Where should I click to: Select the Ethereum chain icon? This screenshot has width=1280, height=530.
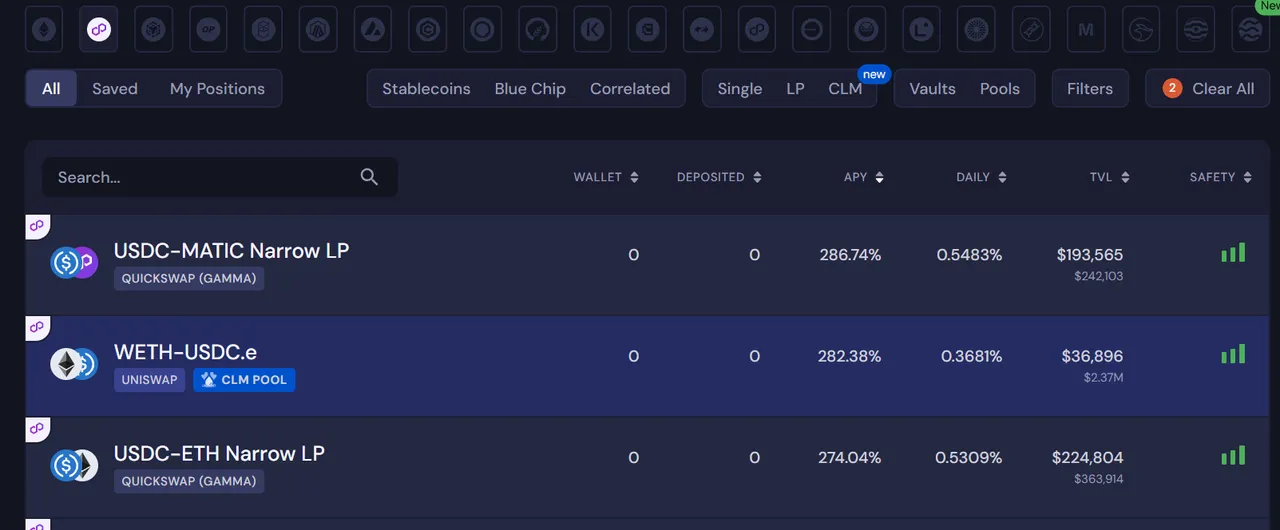[x=45, y=30]
